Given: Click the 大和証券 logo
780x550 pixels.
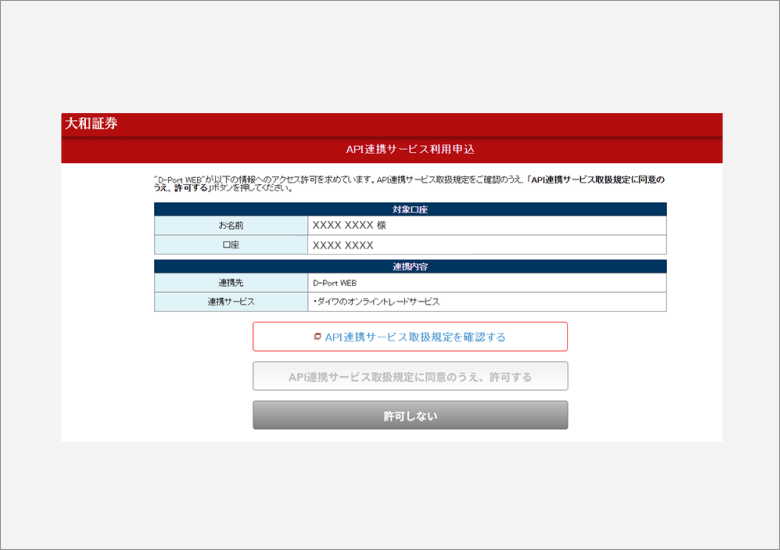Looking at the screenshot, I should point(91,123).
